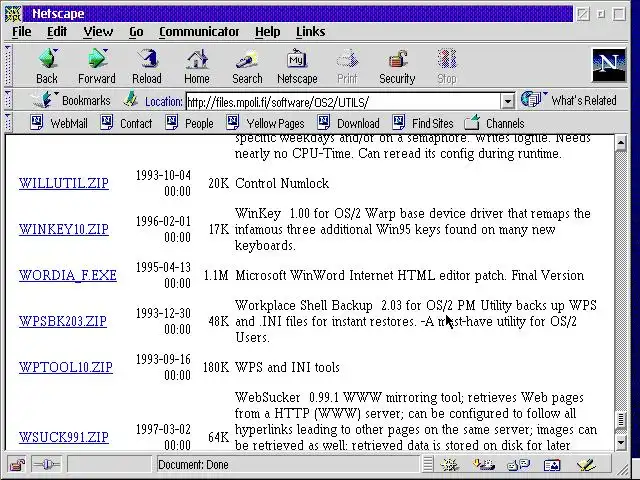The height and width of the screenshot is (480, 640).
Task: Click the status bar connection indicator icon
Action: (x=46, y=464)
